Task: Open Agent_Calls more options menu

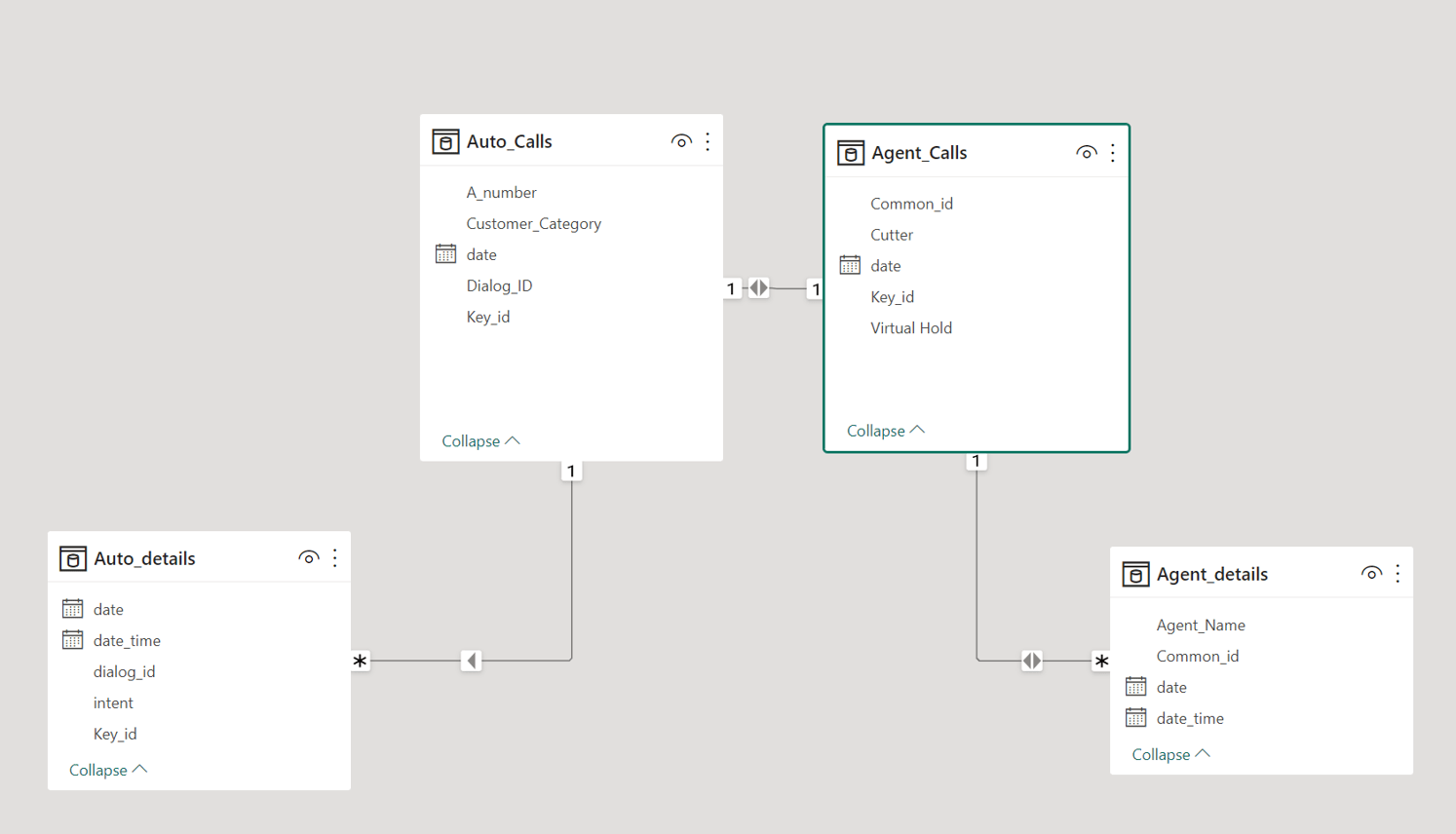Action: point(1113,153)
